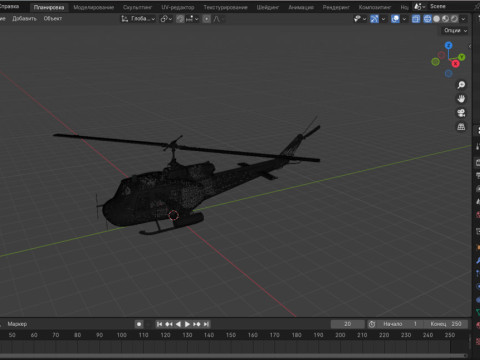Image resolution: width=480 pixels, height=360 pixels.
Task: Open the pivot point dropdown
Action: pos(166,19)
